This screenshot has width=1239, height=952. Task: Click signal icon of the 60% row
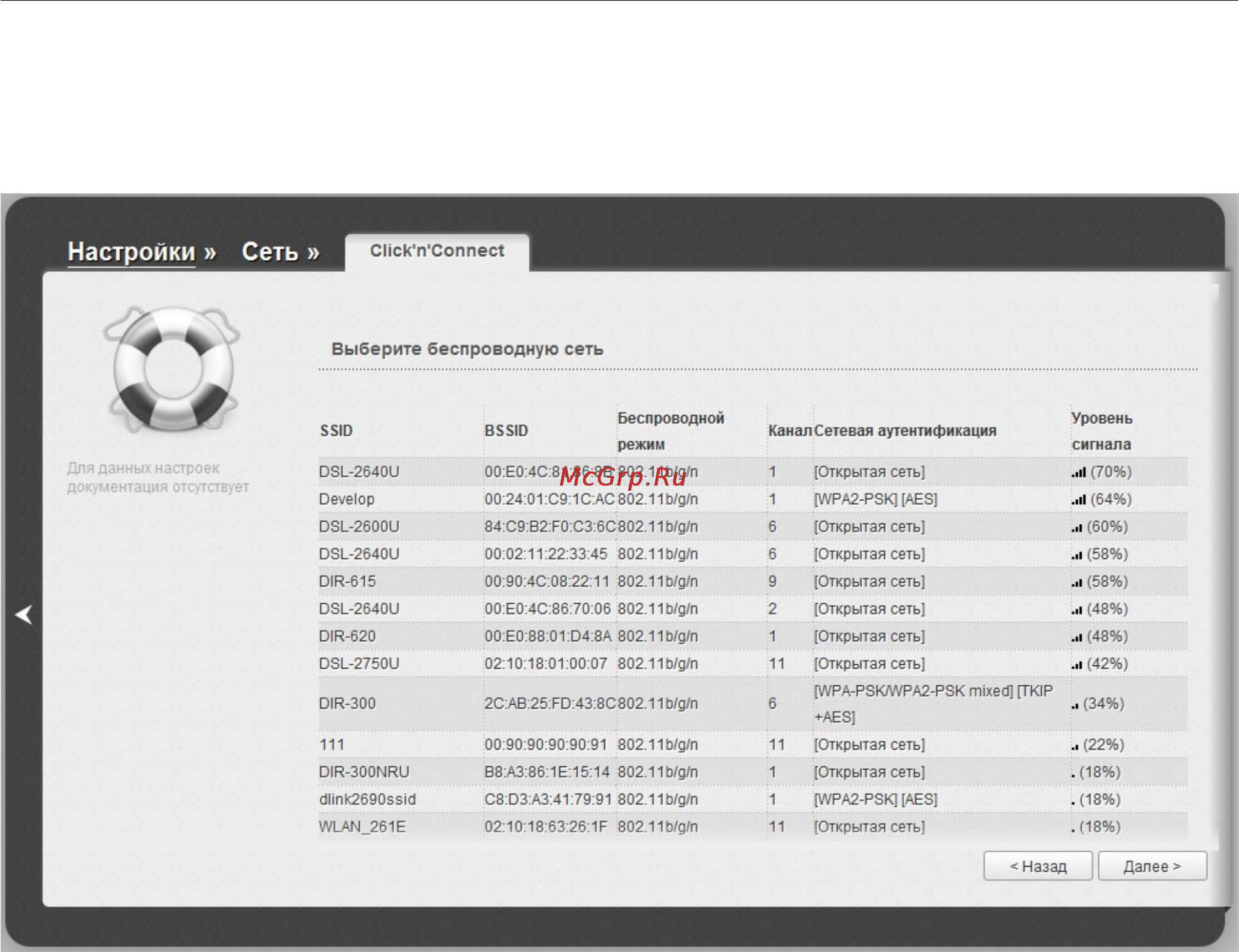pyautogui.click(x=1077, y=528)
